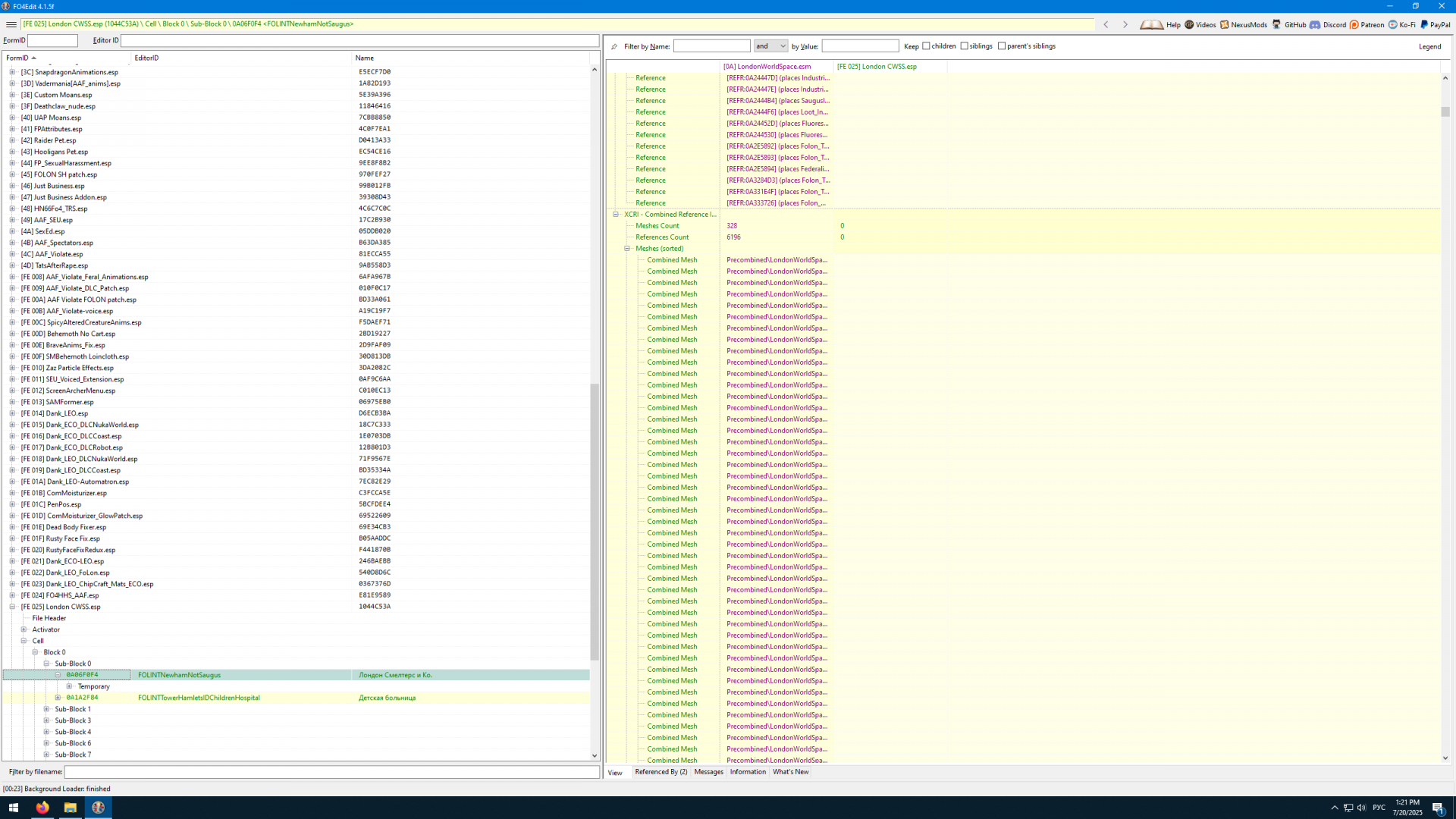Screen dimensions: 1456x819
Task: Open the 'and' filter operator dropdown
Action: click(771, 46)
